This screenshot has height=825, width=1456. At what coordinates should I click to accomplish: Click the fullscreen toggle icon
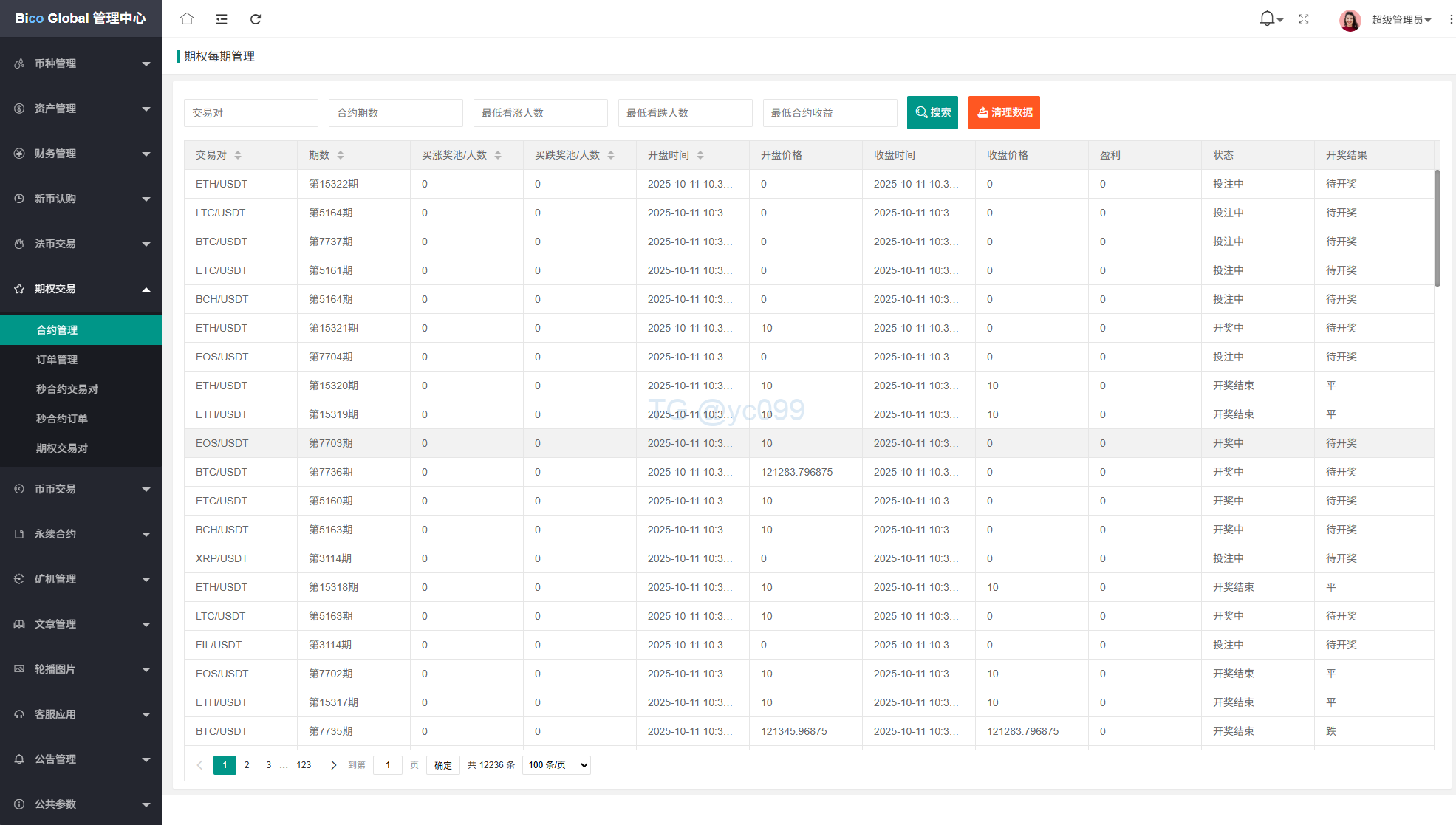tap(1304, 19)
